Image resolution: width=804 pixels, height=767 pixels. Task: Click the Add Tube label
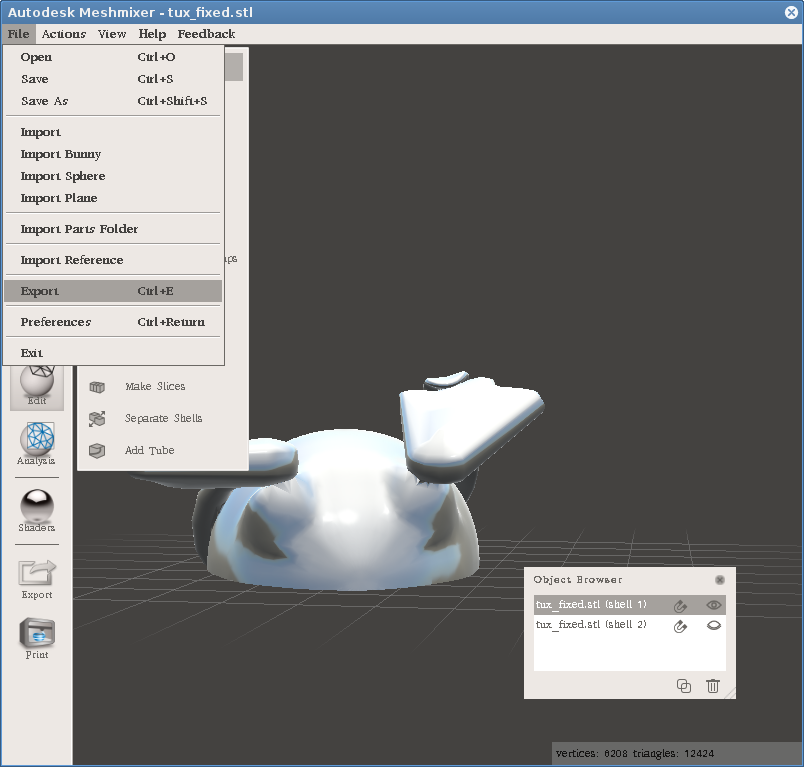pos(150,450)
